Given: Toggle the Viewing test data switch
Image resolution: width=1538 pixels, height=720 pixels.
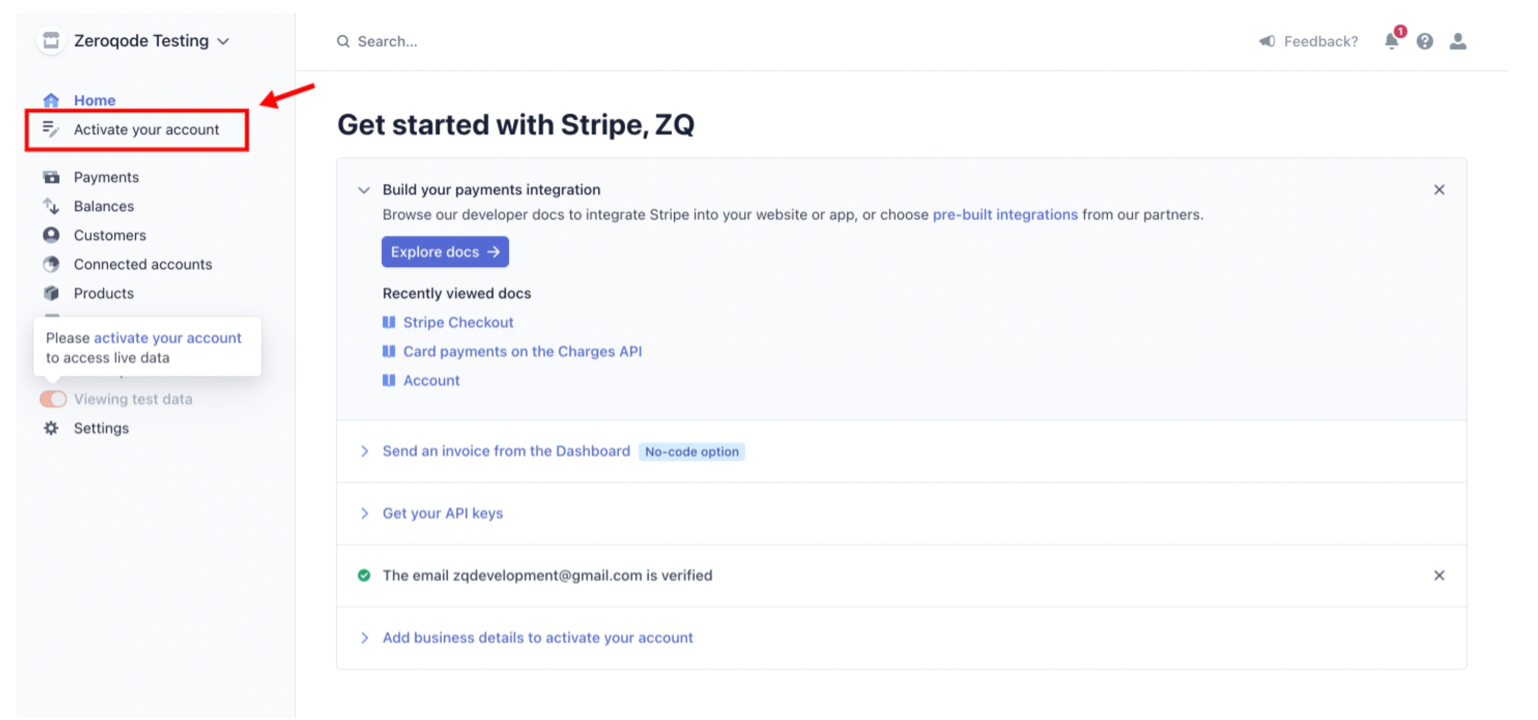Looking at the screenshot, I should click(53, 398).
